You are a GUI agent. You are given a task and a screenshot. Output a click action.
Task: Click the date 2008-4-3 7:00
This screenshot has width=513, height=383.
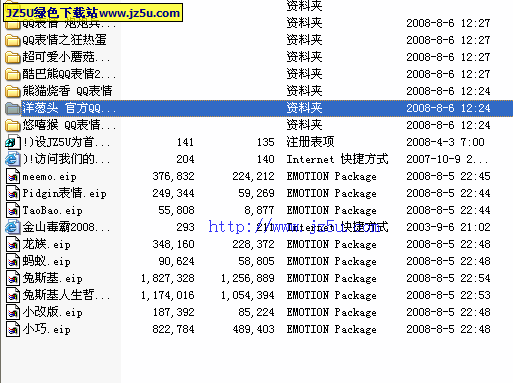tap(445, 142)
